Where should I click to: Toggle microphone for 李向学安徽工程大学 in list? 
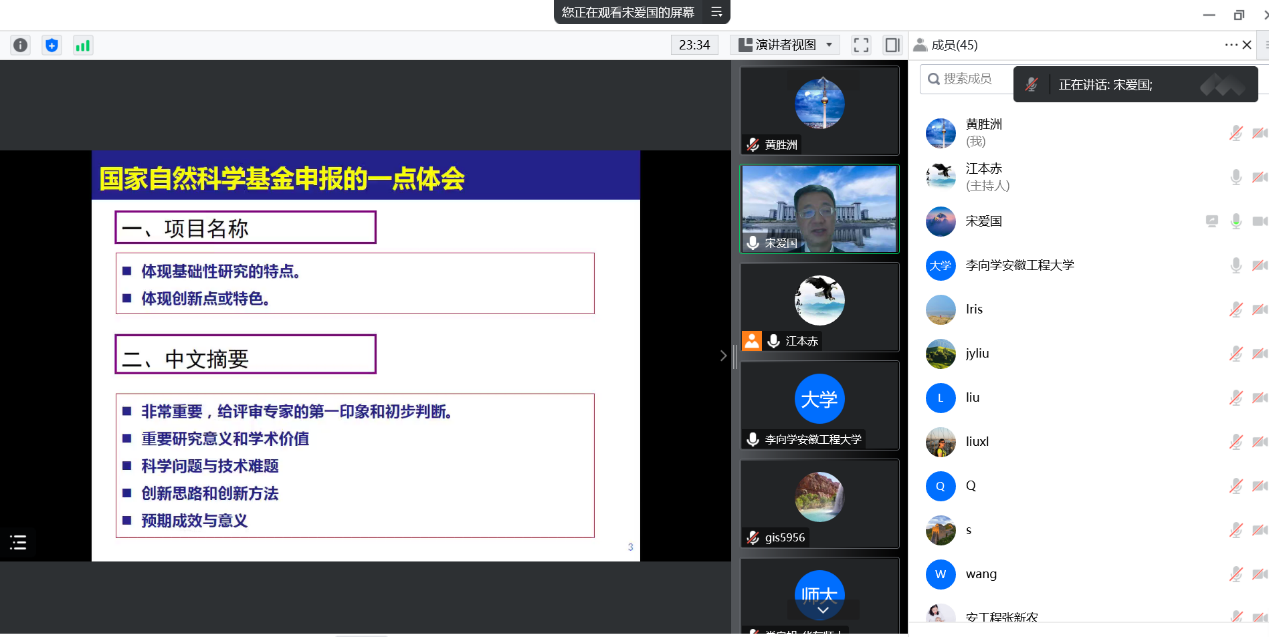point(1236,265)
